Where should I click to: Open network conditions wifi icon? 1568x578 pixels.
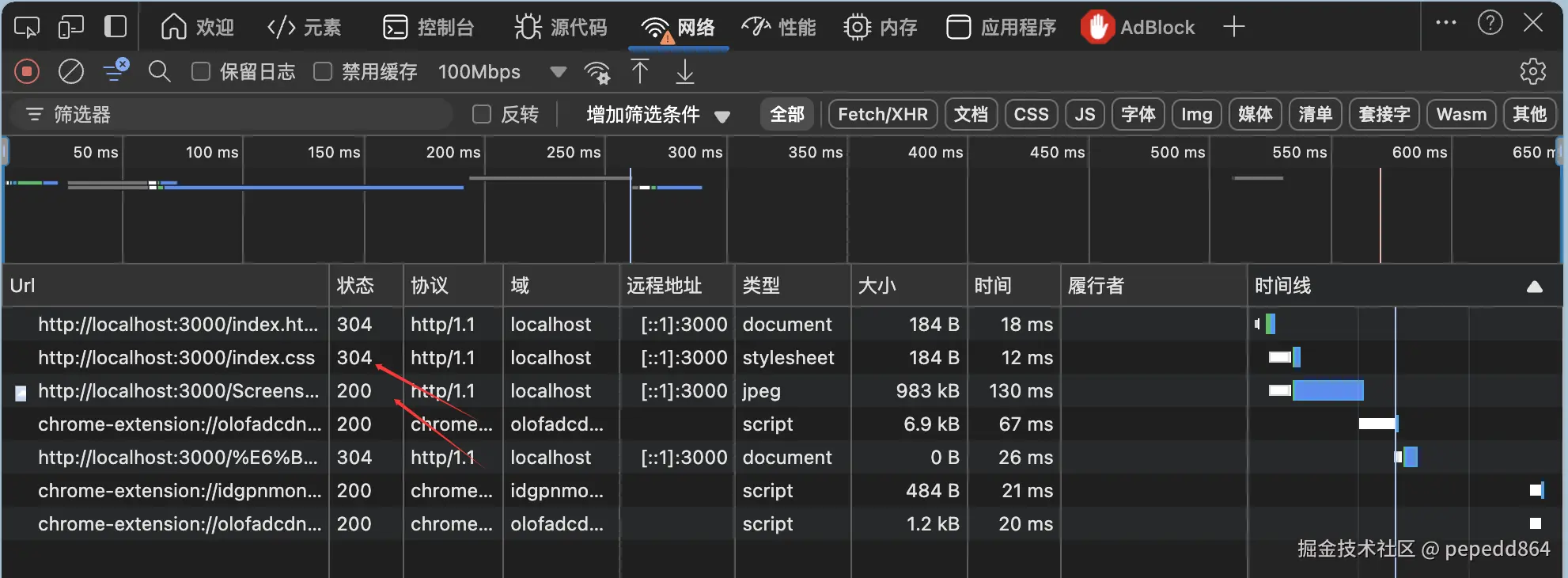[x=597, y=72]
